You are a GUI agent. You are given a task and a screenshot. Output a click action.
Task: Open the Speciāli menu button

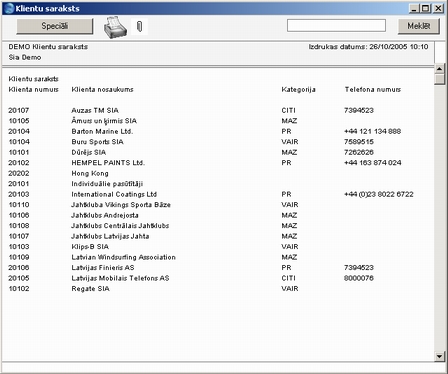55,26
